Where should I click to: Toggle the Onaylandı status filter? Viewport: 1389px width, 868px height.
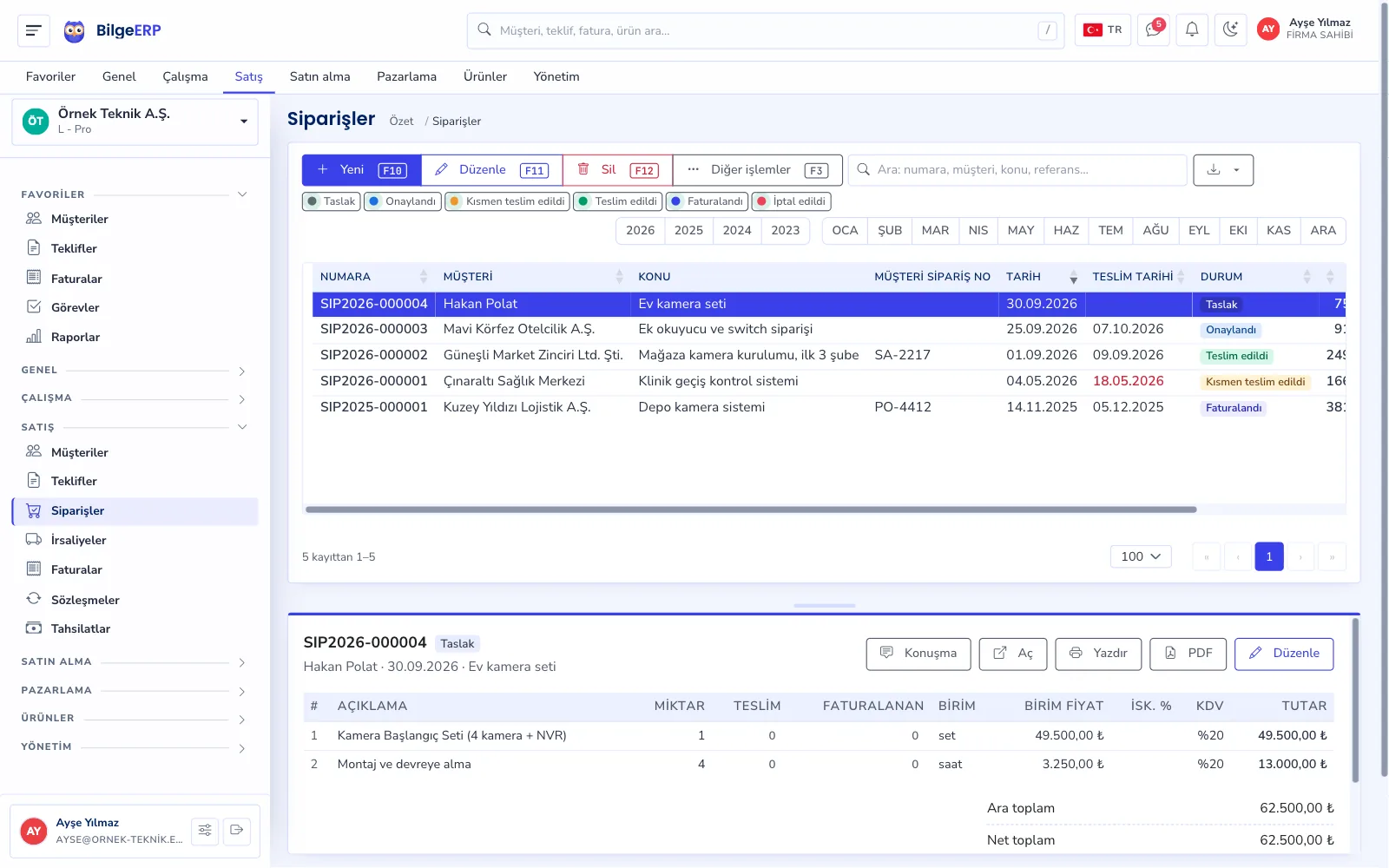[x=402, y=201]
